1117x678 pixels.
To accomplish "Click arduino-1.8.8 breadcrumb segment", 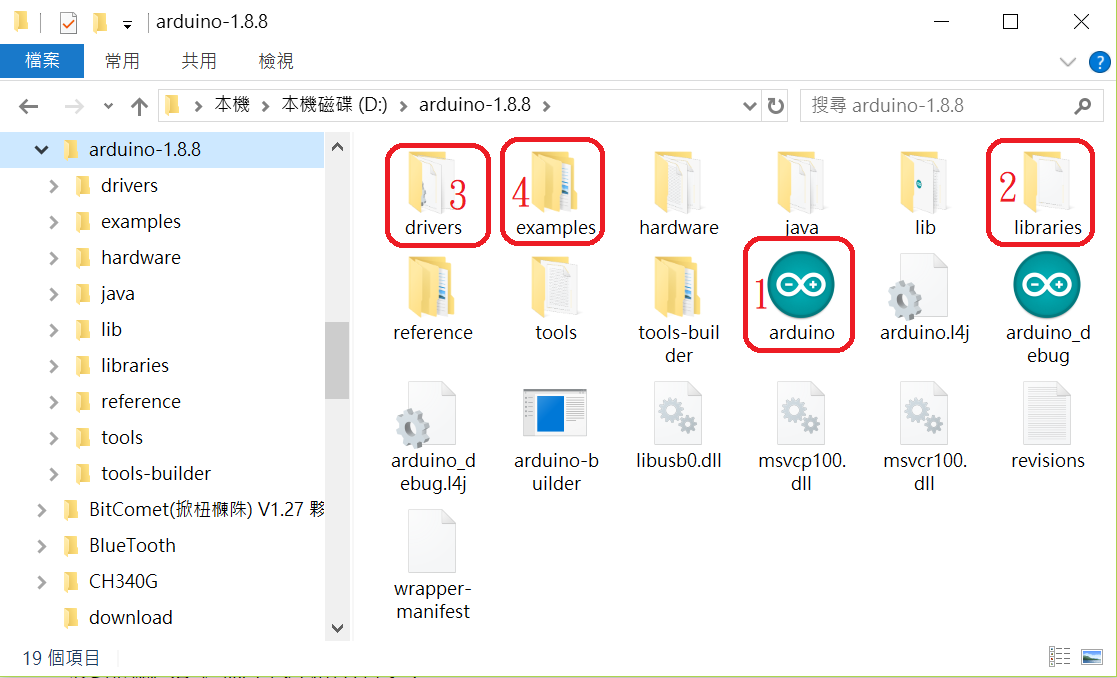I will (x=475, y=105).
